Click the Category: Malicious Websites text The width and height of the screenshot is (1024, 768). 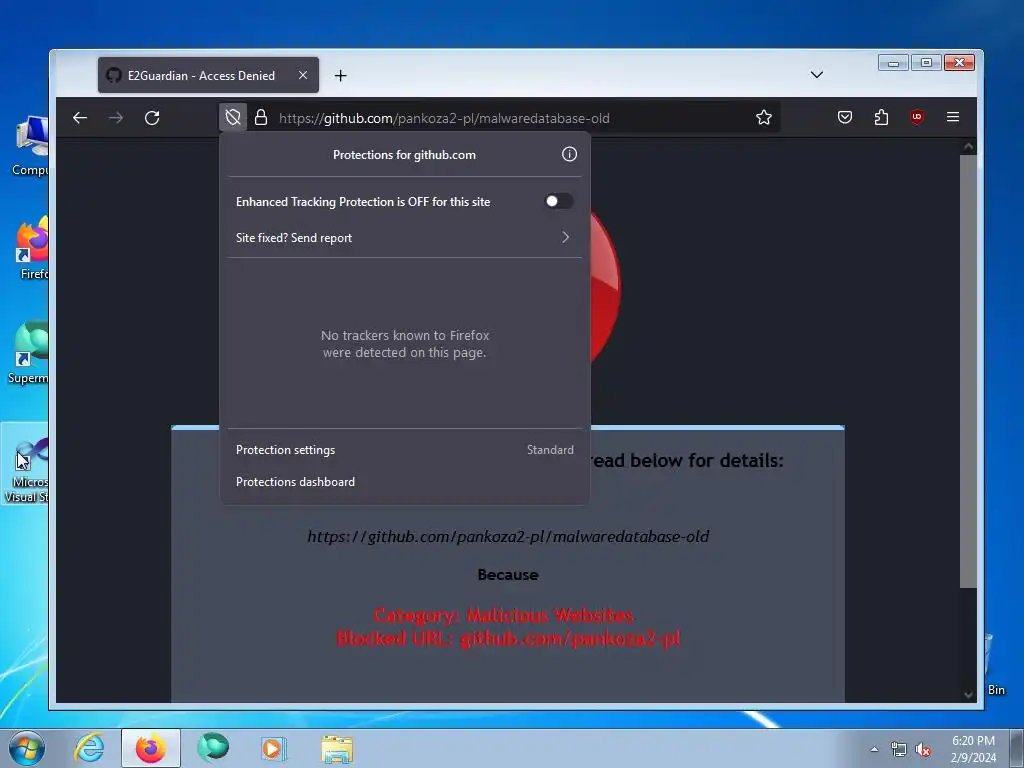(504, 615)
